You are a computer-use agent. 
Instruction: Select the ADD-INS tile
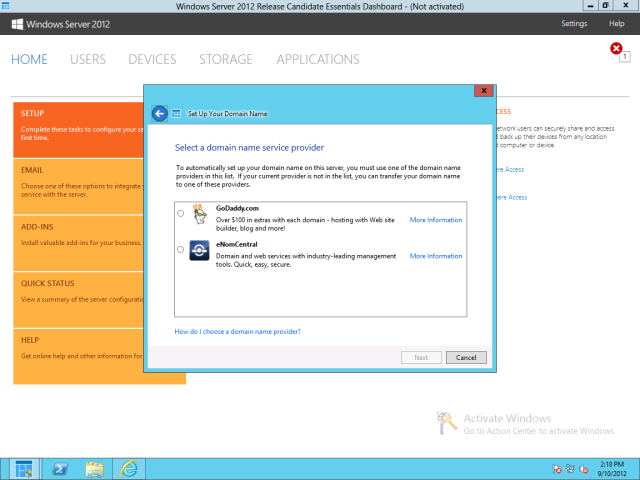78,243
